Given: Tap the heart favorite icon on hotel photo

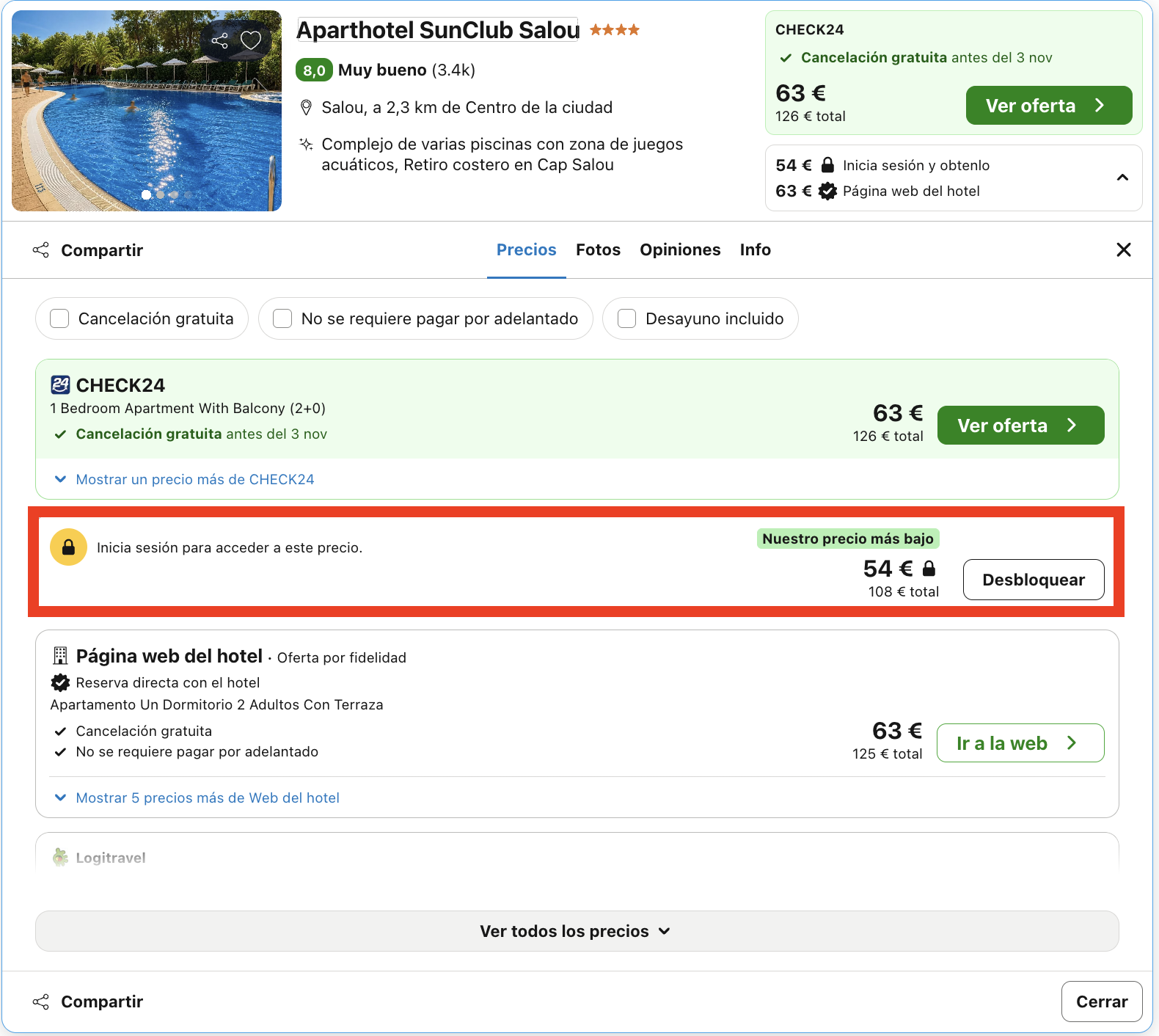Looking at the screenshot, I should (251, 40).
